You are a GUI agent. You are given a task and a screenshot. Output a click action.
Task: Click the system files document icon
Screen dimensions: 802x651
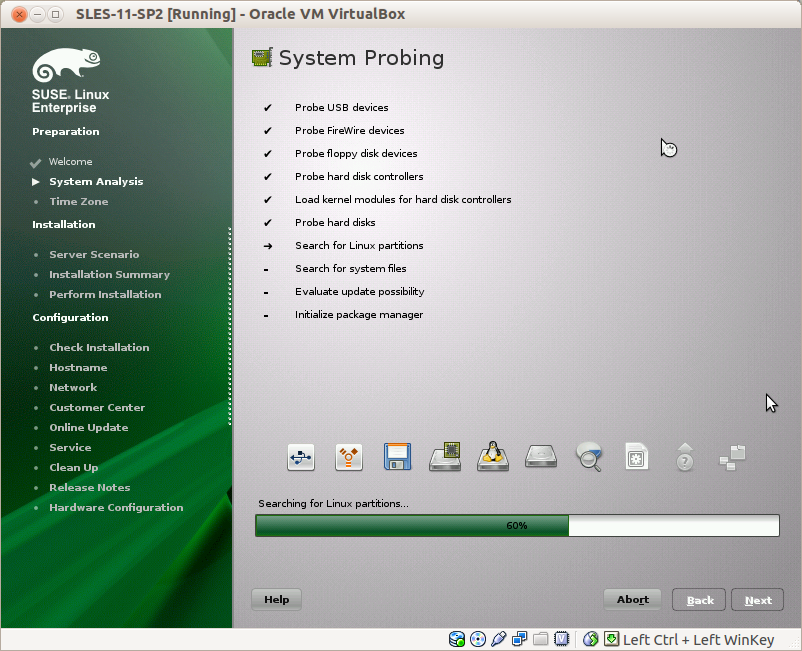(x=637, y=457)
